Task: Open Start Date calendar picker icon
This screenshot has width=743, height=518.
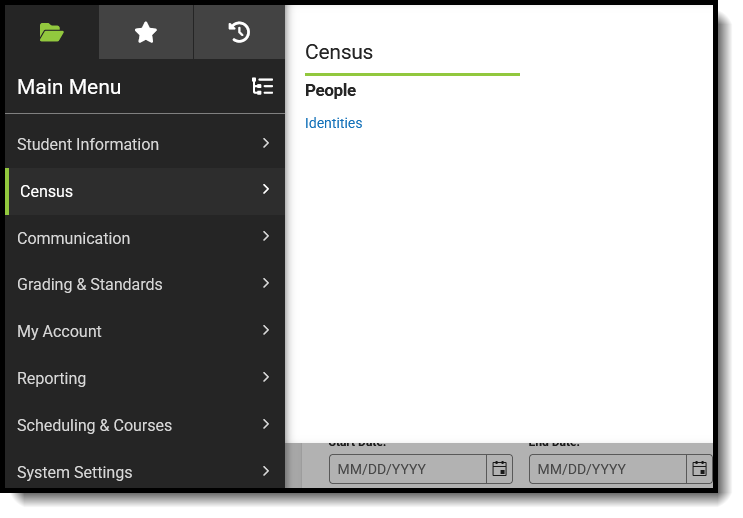Action: (x=499, y=469)
